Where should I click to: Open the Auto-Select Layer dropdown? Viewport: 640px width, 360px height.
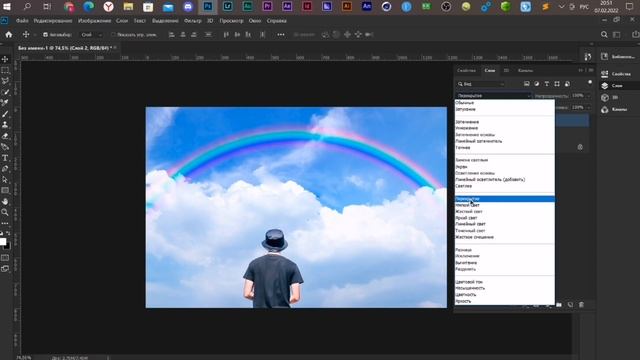point(91,35)
